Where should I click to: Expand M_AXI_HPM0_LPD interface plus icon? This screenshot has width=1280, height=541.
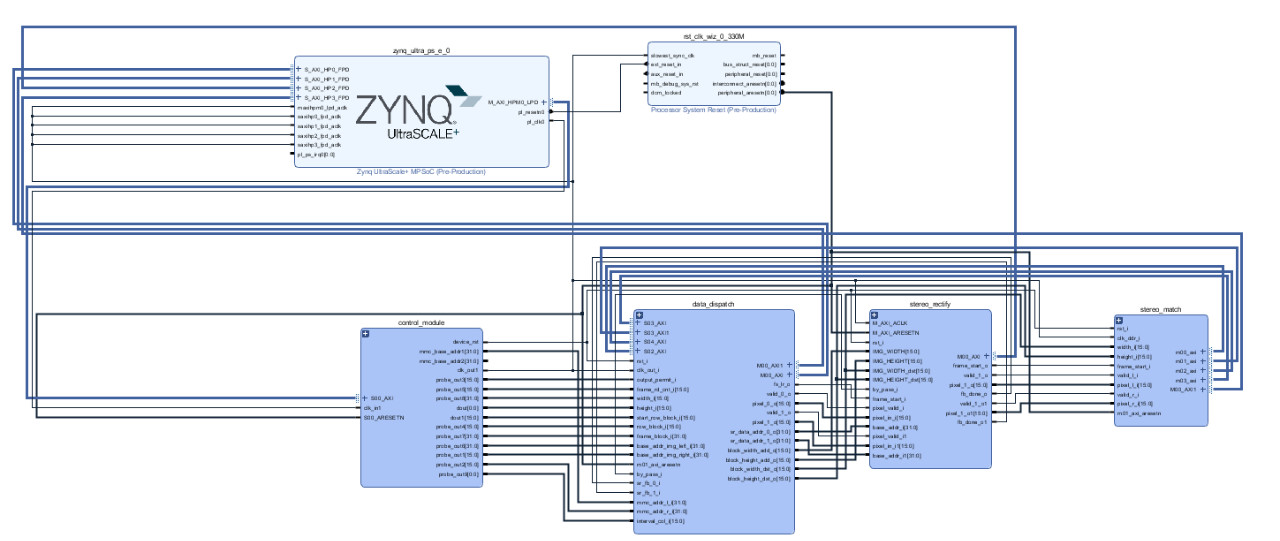543,102
